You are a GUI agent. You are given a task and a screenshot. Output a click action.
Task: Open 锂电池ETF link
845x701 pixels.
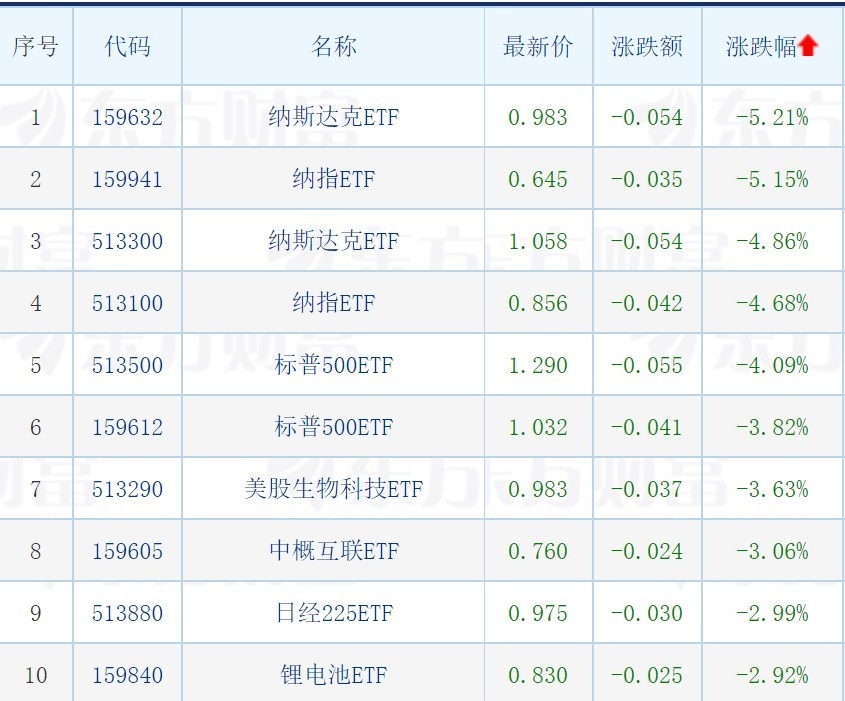coord(333,676)
